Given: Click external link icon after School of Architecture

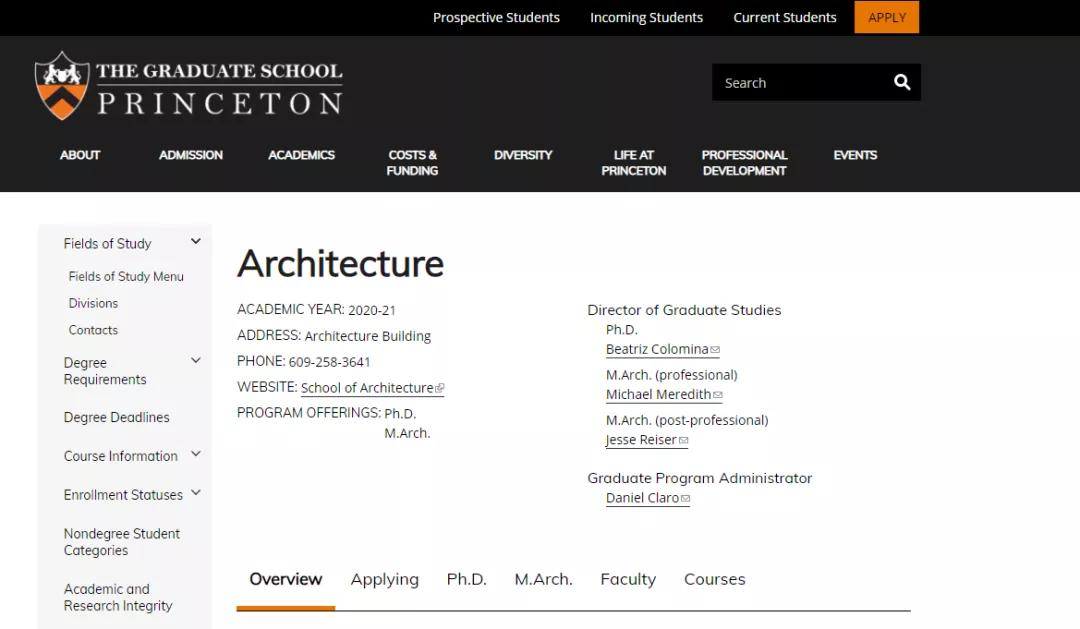Looking at the screenshot, I should [440, 388].
